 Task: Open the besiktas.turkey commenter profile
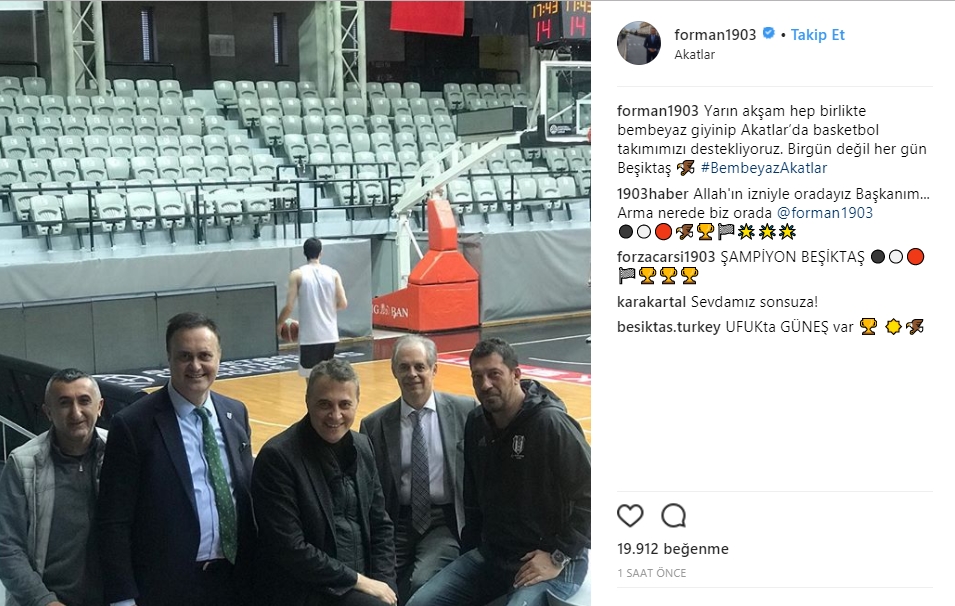(669, 327)
